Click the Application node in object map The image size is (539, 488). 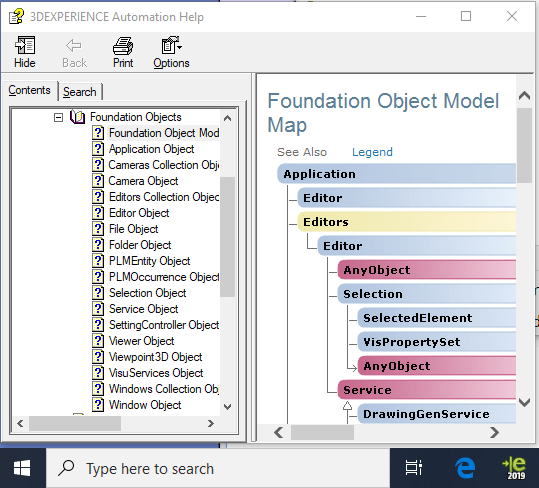point(396,174)
